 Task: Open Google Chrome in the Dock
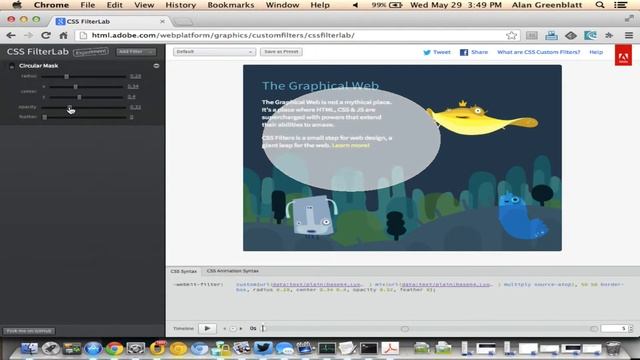[x=114, y=349]
